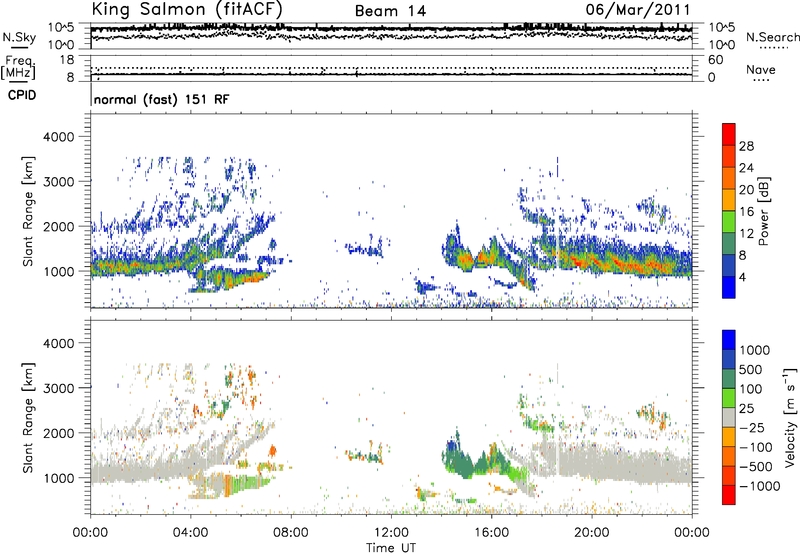800x554 pixels.
Task: Select the Beam 14 label
Action: click(390, 11)
